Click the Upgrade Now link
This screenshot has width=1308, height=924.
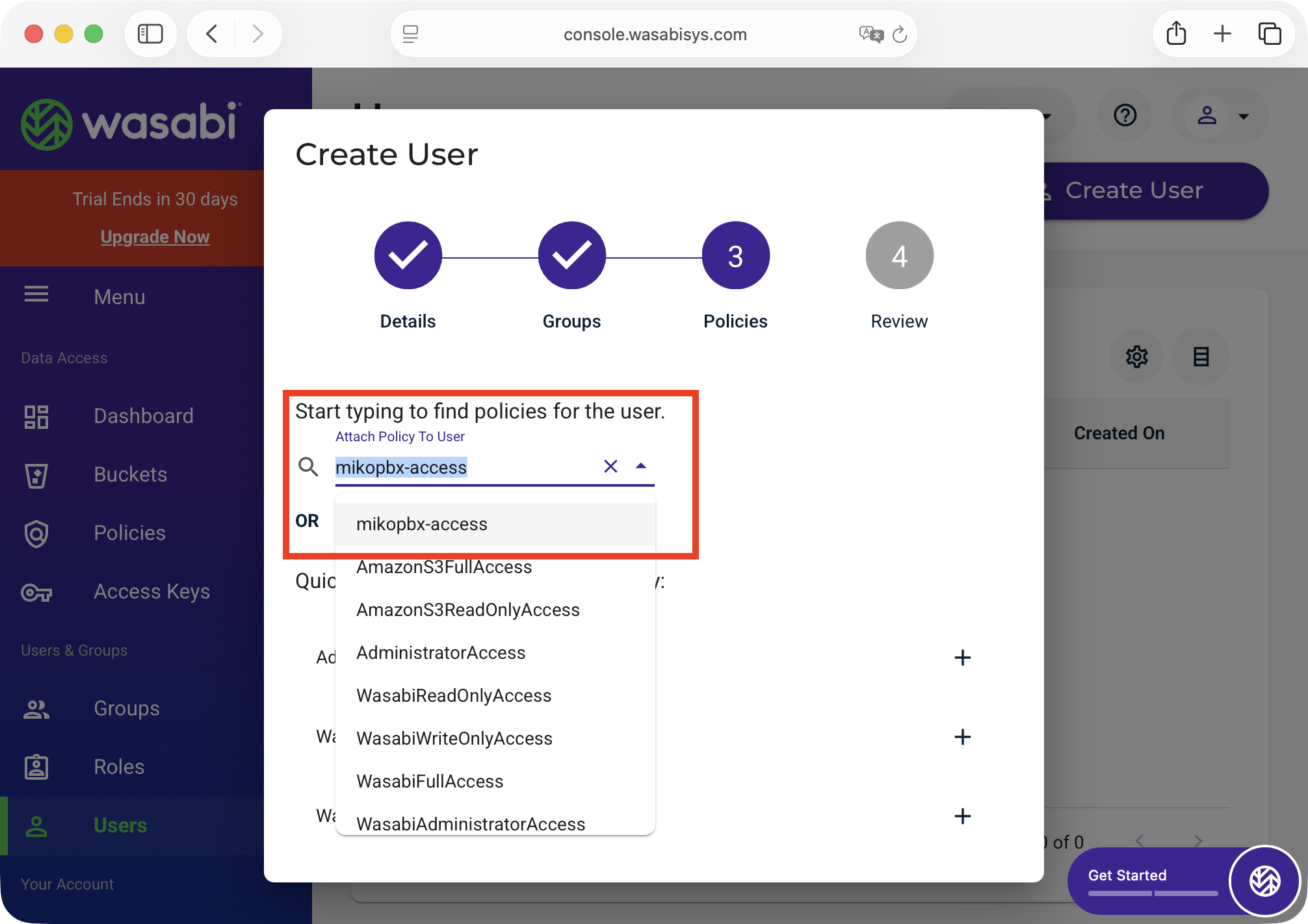pos(155,237)
